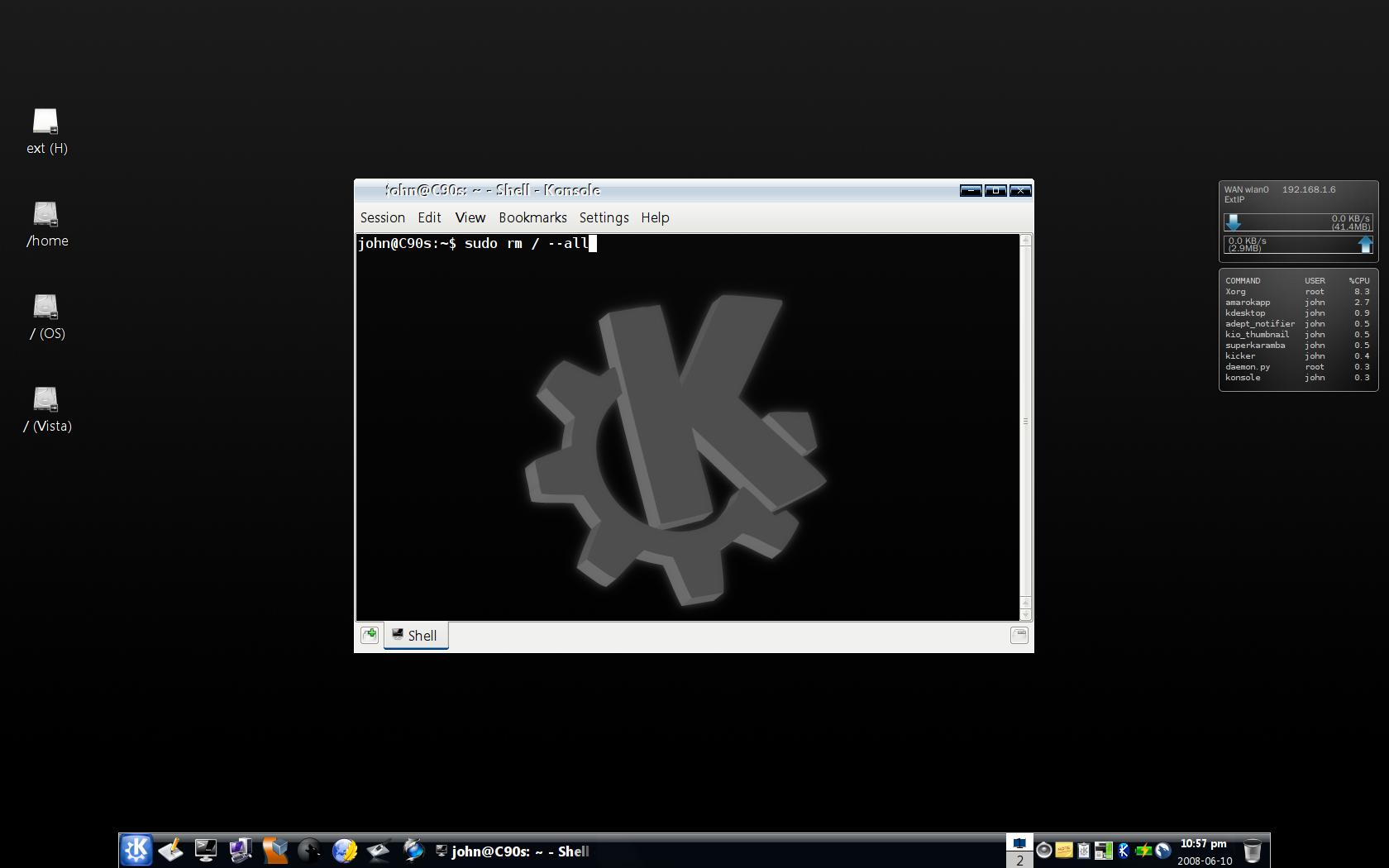
Task: Click the kdesktop row in process monitor
Action: (x=1297, y=313)
